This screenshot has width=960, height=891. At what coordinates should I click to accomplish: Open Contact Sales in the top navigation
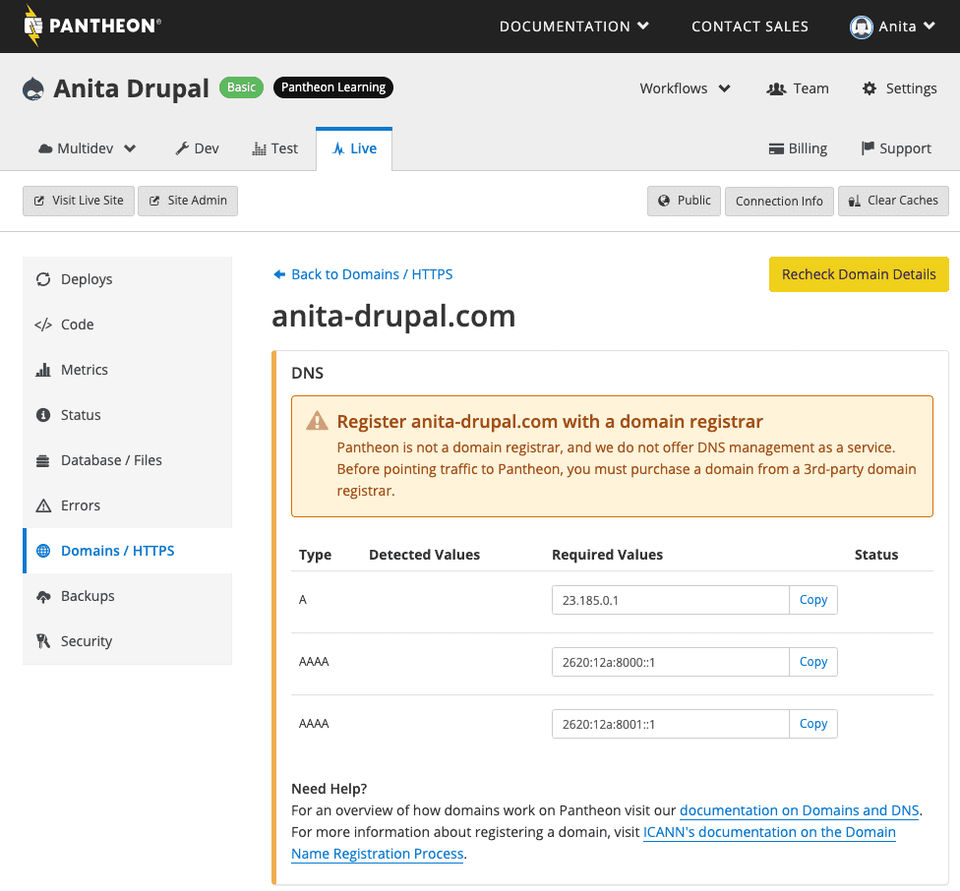coord(749,26)
